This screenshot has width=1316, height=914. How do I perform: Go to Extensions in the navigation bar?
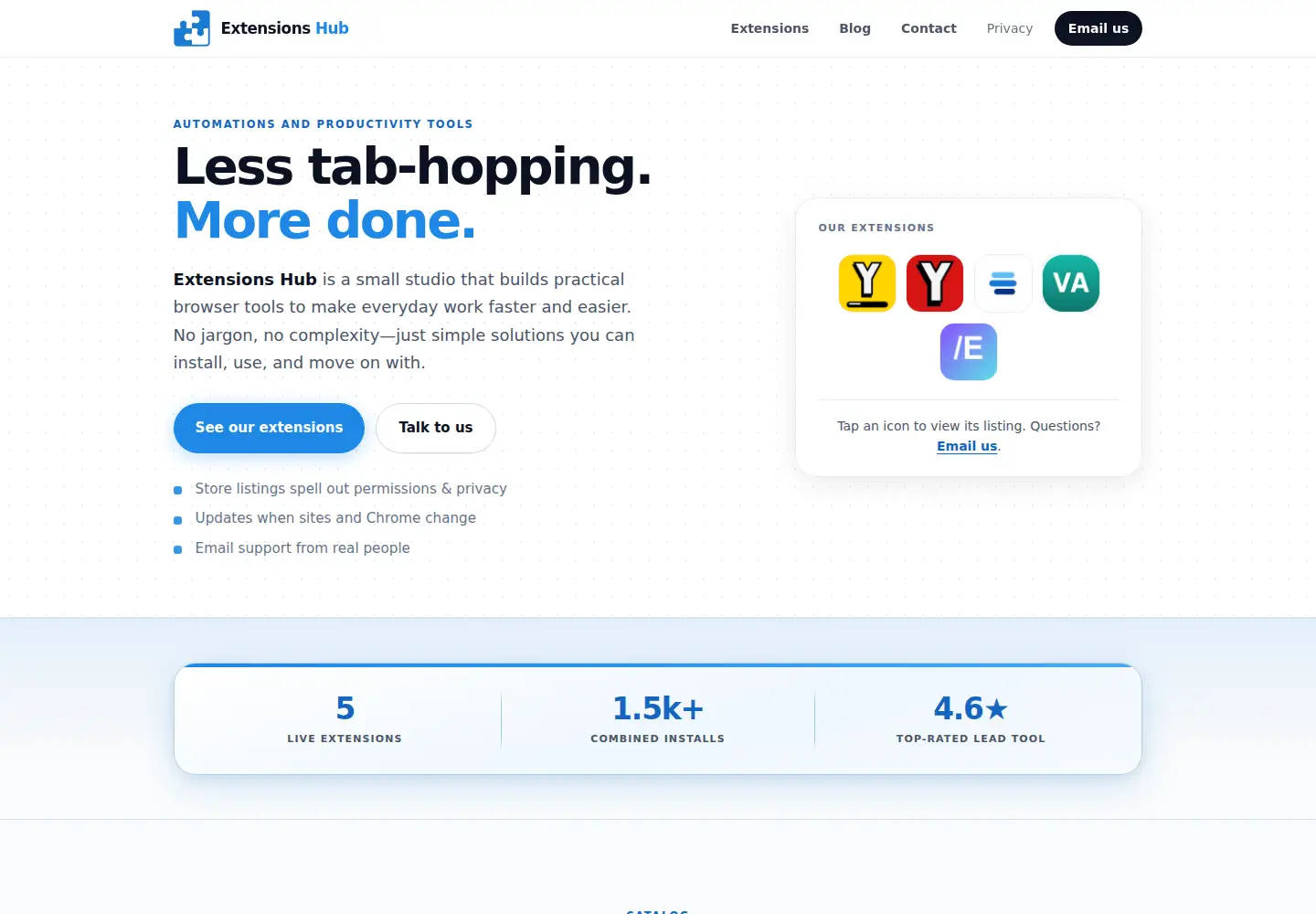coord(769,28)
